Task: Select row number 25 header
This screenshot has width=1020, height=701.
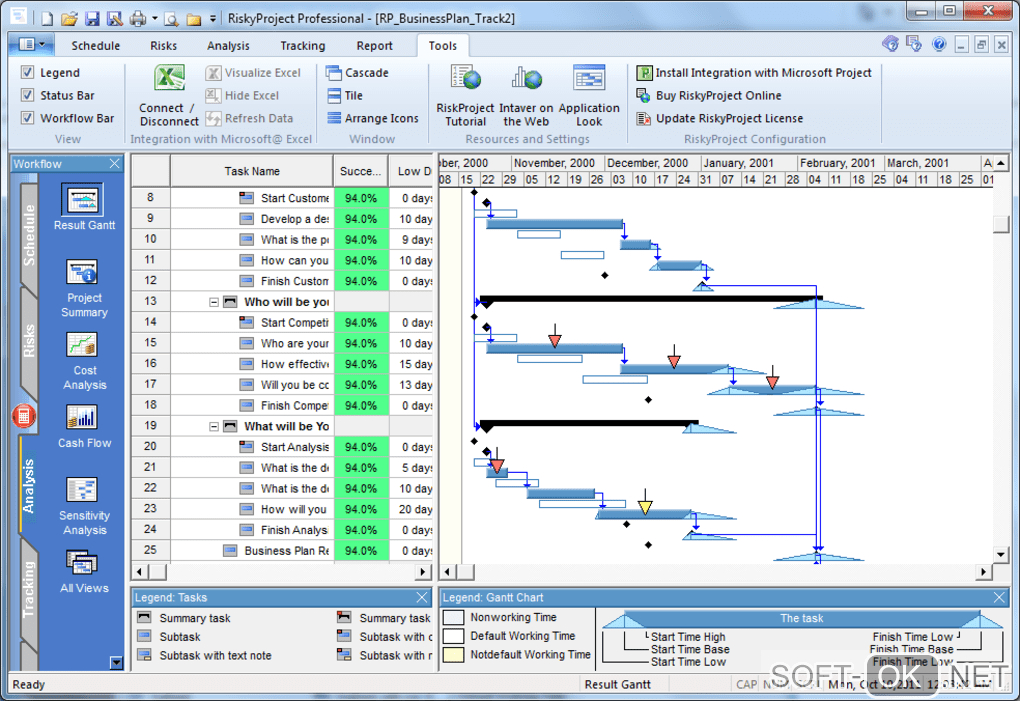Action: coord(150,550)
